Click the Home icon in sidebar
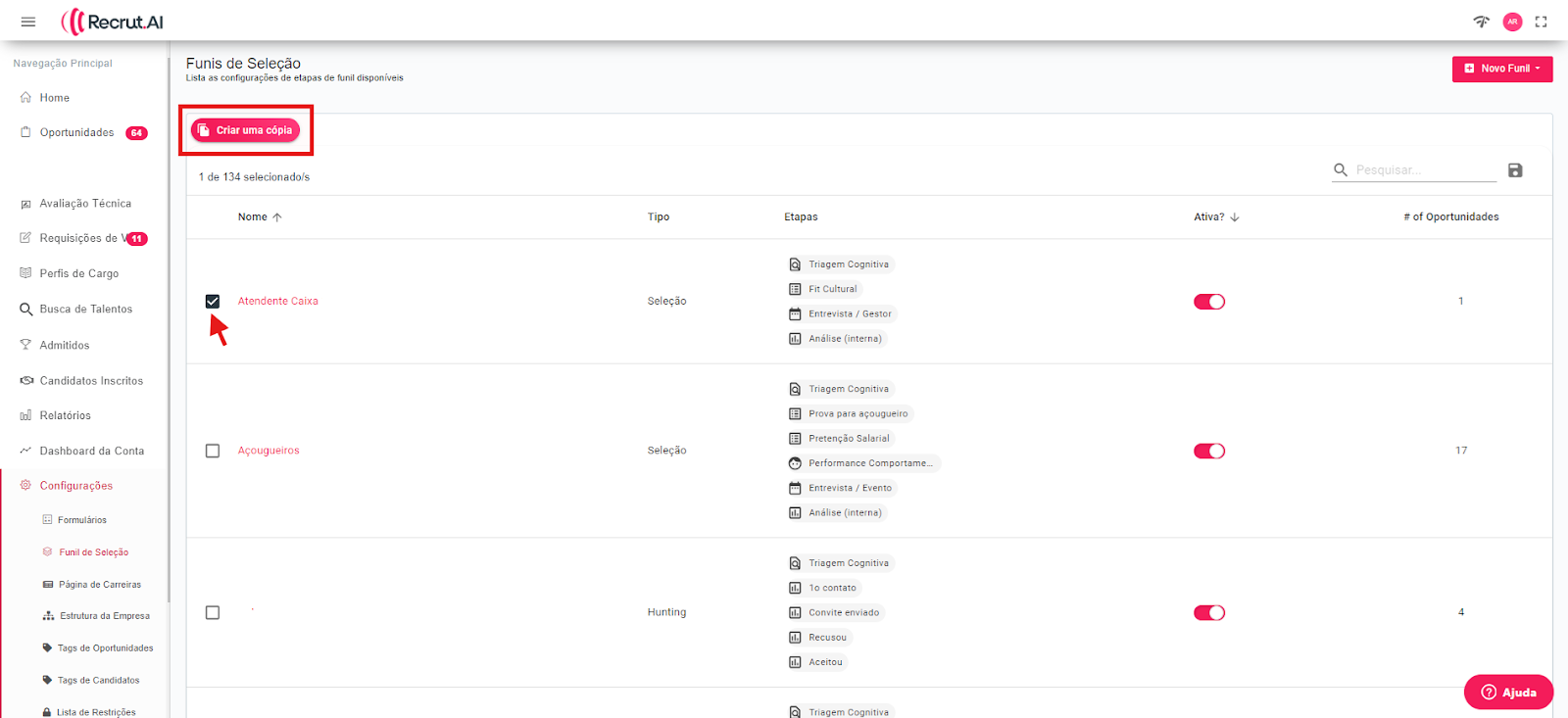Image resolution: width=1568 pixels, height=718 pixels. pos(26,98)
